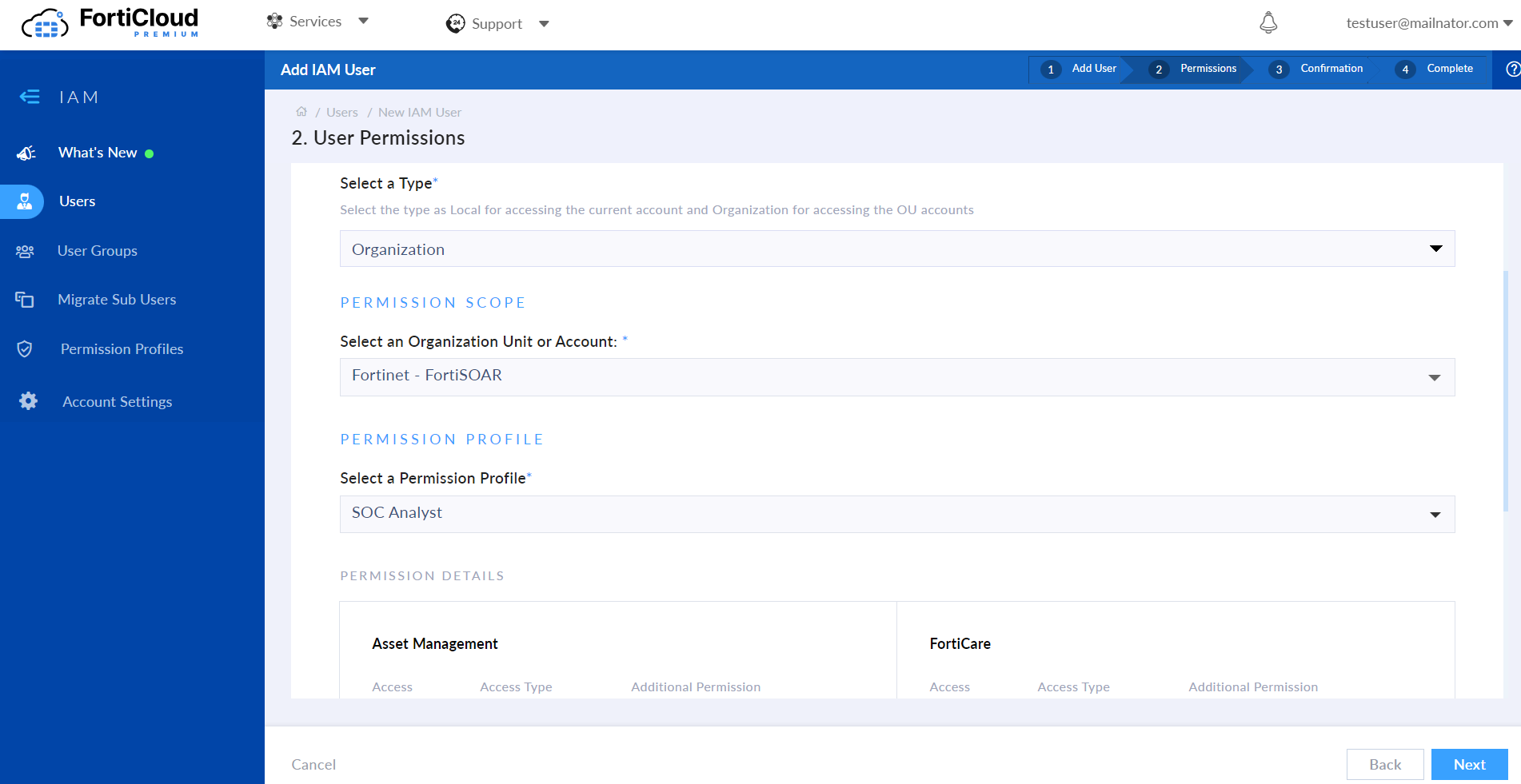Select the Permission Profiles shield icon
The height and width of the screenshot is (784, 1521).
pos(25,348)
